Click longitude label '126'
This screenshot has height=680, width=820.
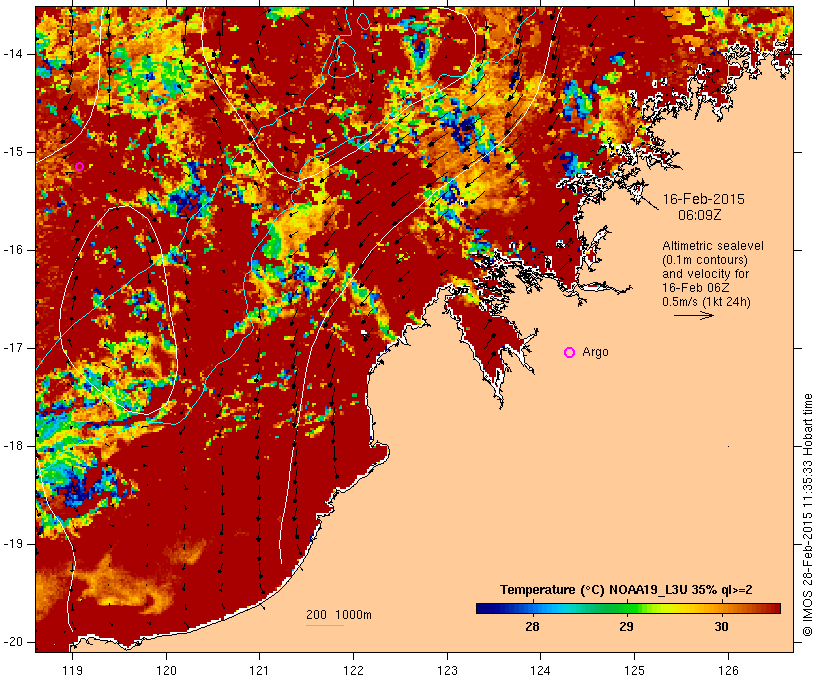(x=728, y=671)
